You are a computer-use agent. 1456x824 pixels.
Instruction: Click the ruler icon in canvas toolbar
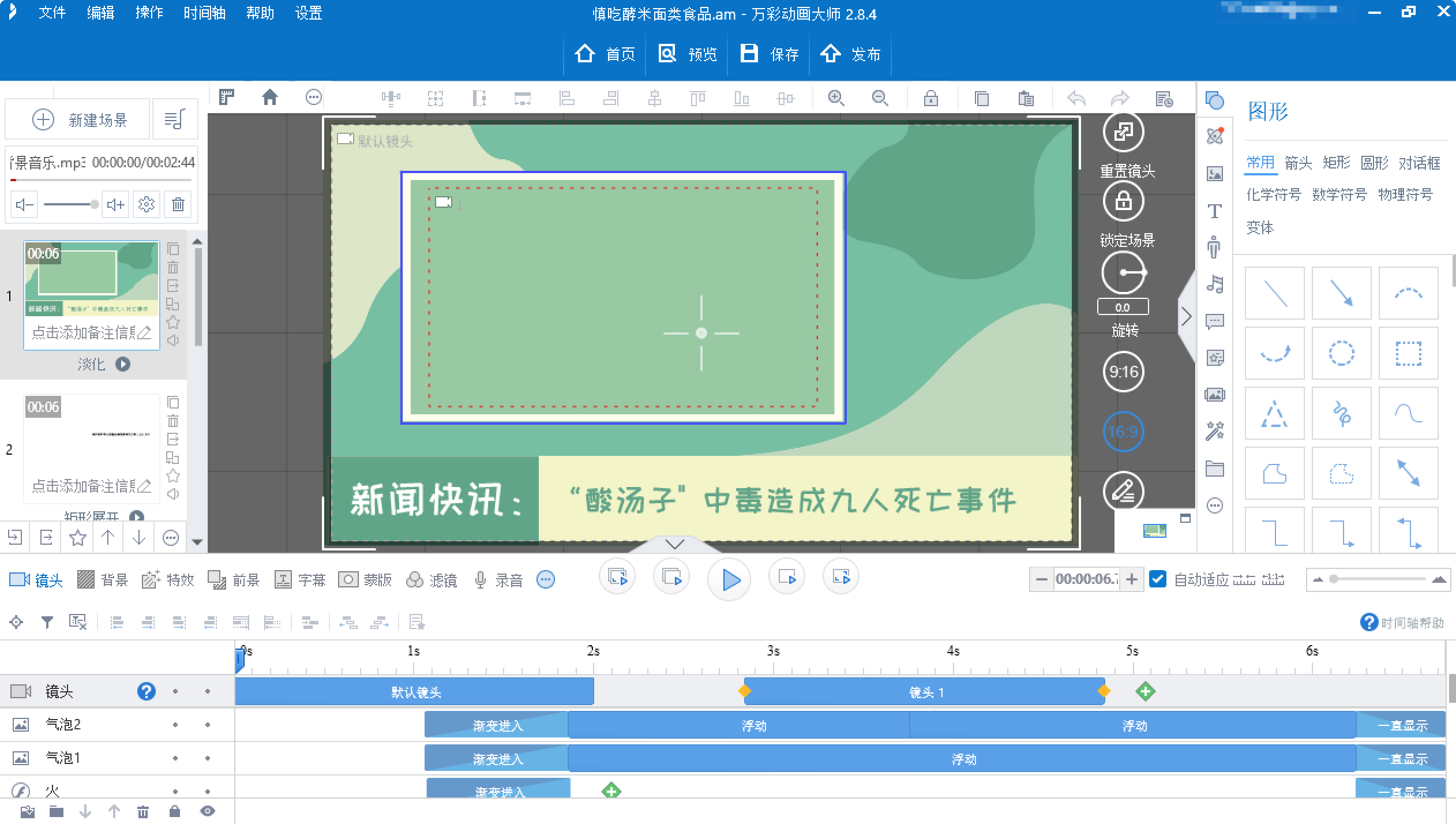(x=227, y=98)
